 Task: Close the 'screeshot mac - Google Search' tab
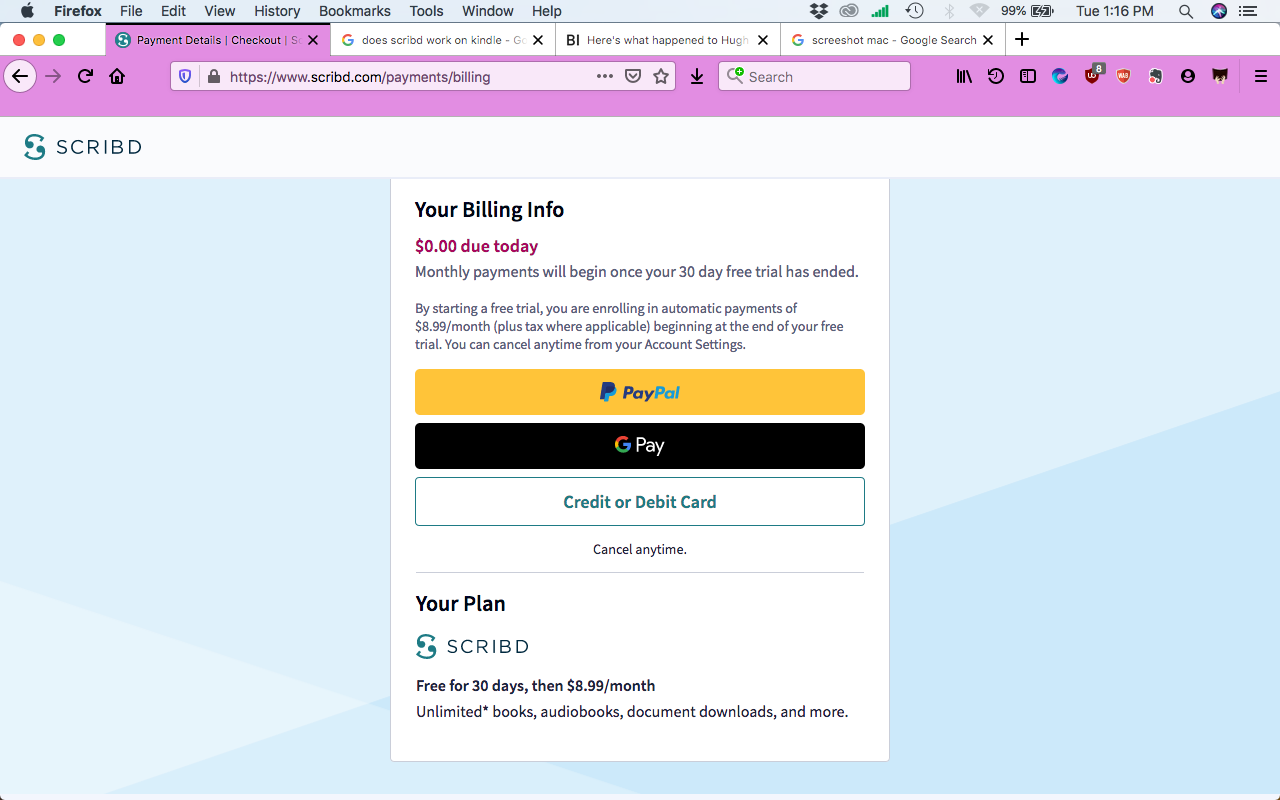(x=988, y=40)
